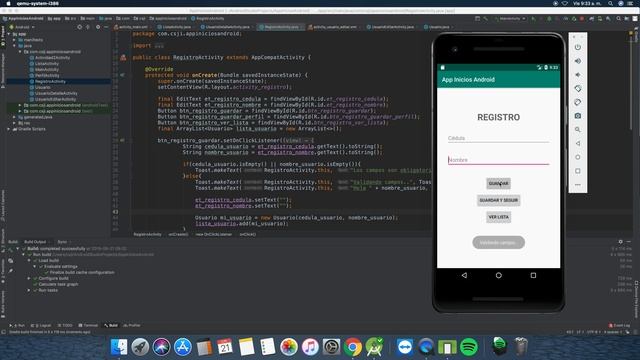This screenshot has height=360, width=640.
Task: Switch to ListaActivity.java editor tab
Action: click(176, 27)
